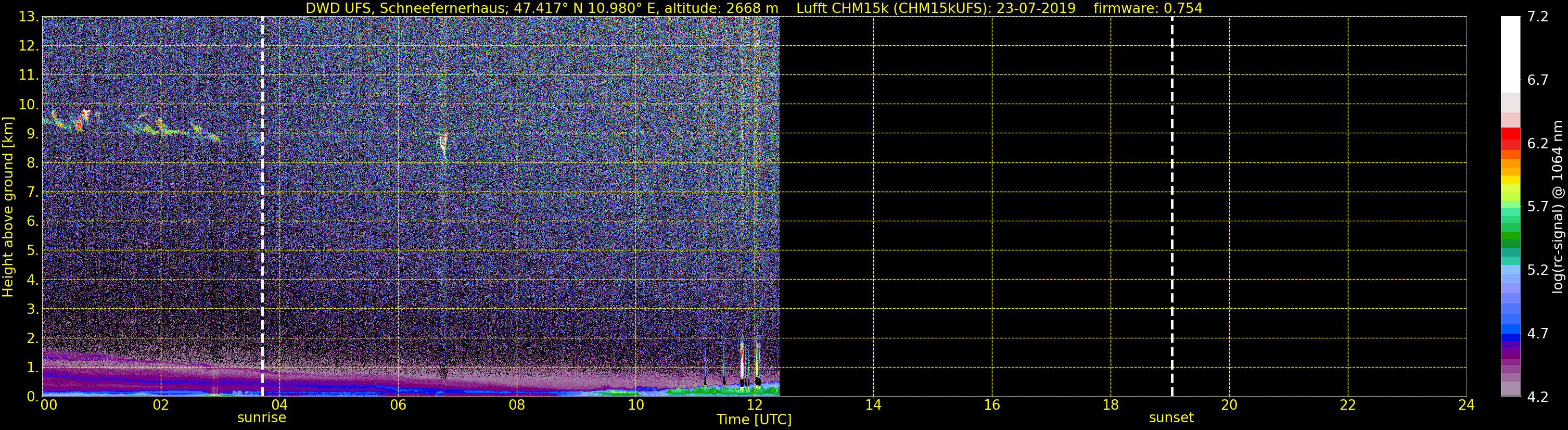Click the colorbar value label '4.2'

[1538, 397]
